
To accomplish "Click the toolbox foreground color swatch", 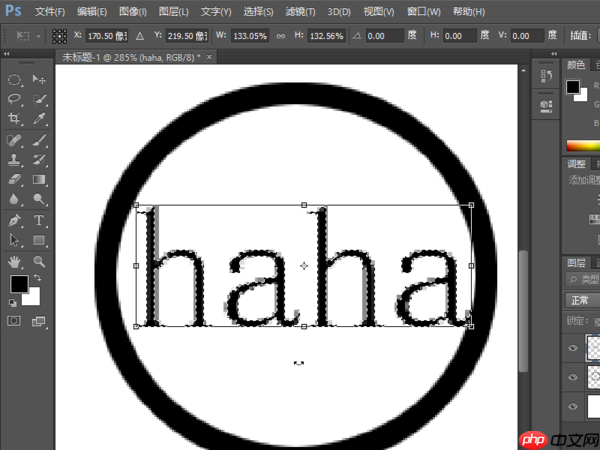I will 19,284.
